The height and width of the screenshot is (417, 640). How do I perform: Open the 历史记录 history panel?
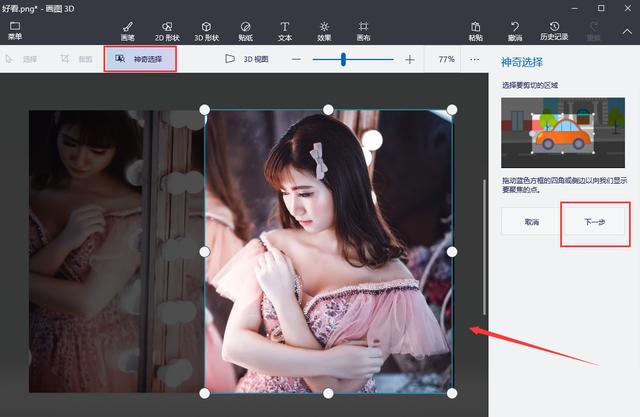(x=555, y=30)
